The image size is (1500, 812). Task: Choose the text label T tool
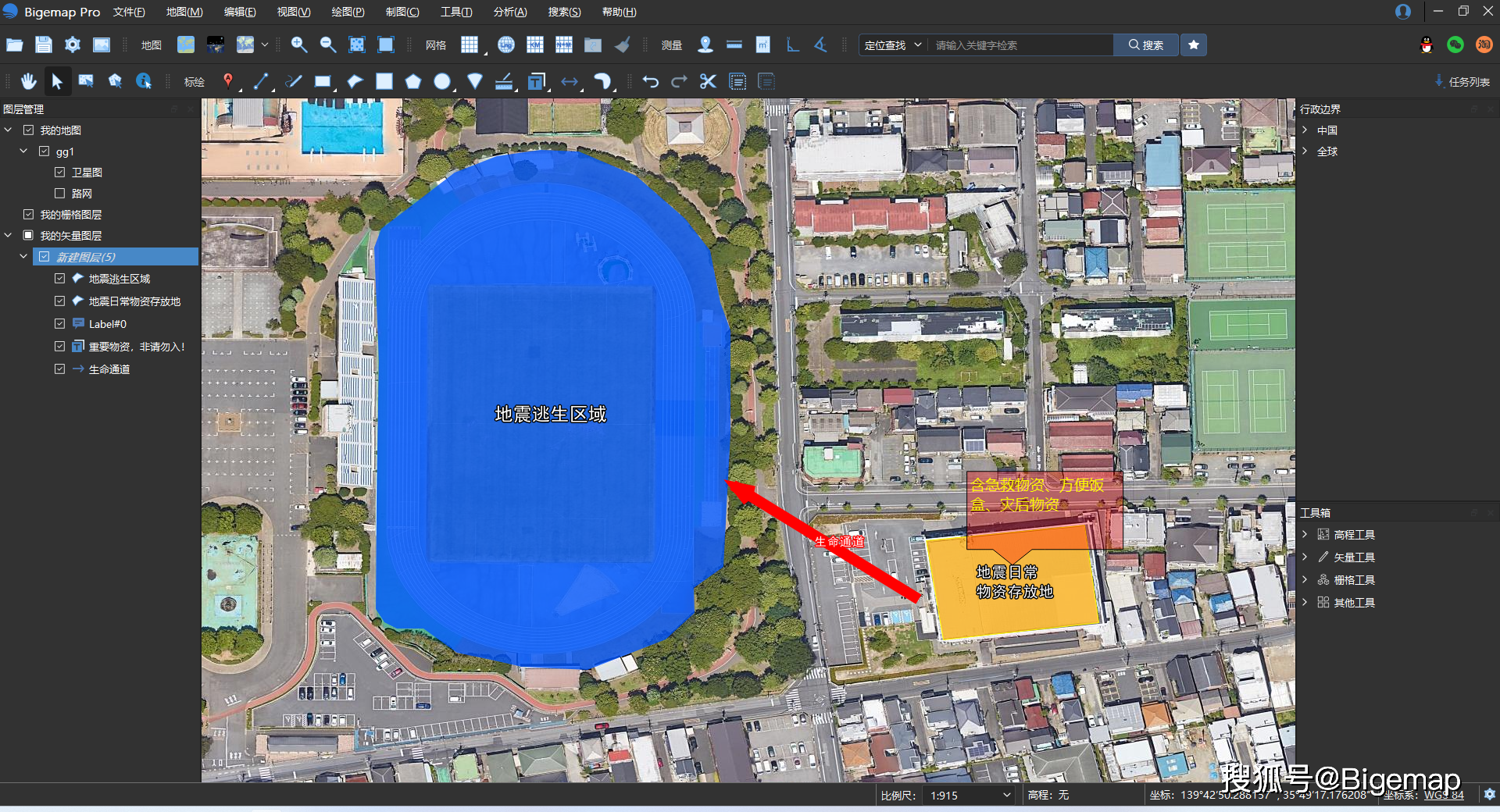536,81
